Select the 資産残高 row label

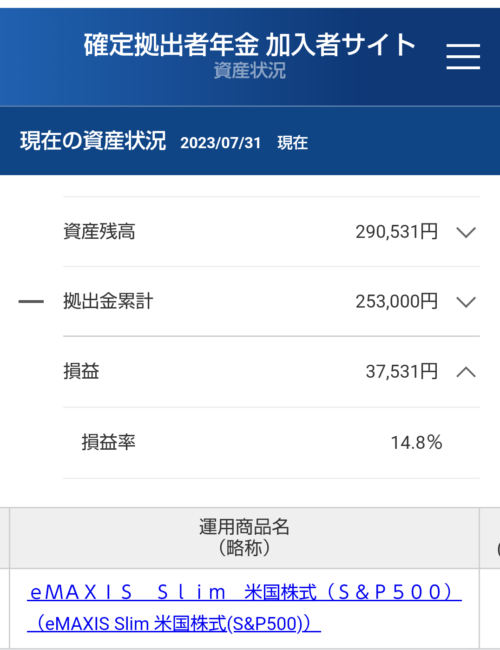[x=99, y=231]
